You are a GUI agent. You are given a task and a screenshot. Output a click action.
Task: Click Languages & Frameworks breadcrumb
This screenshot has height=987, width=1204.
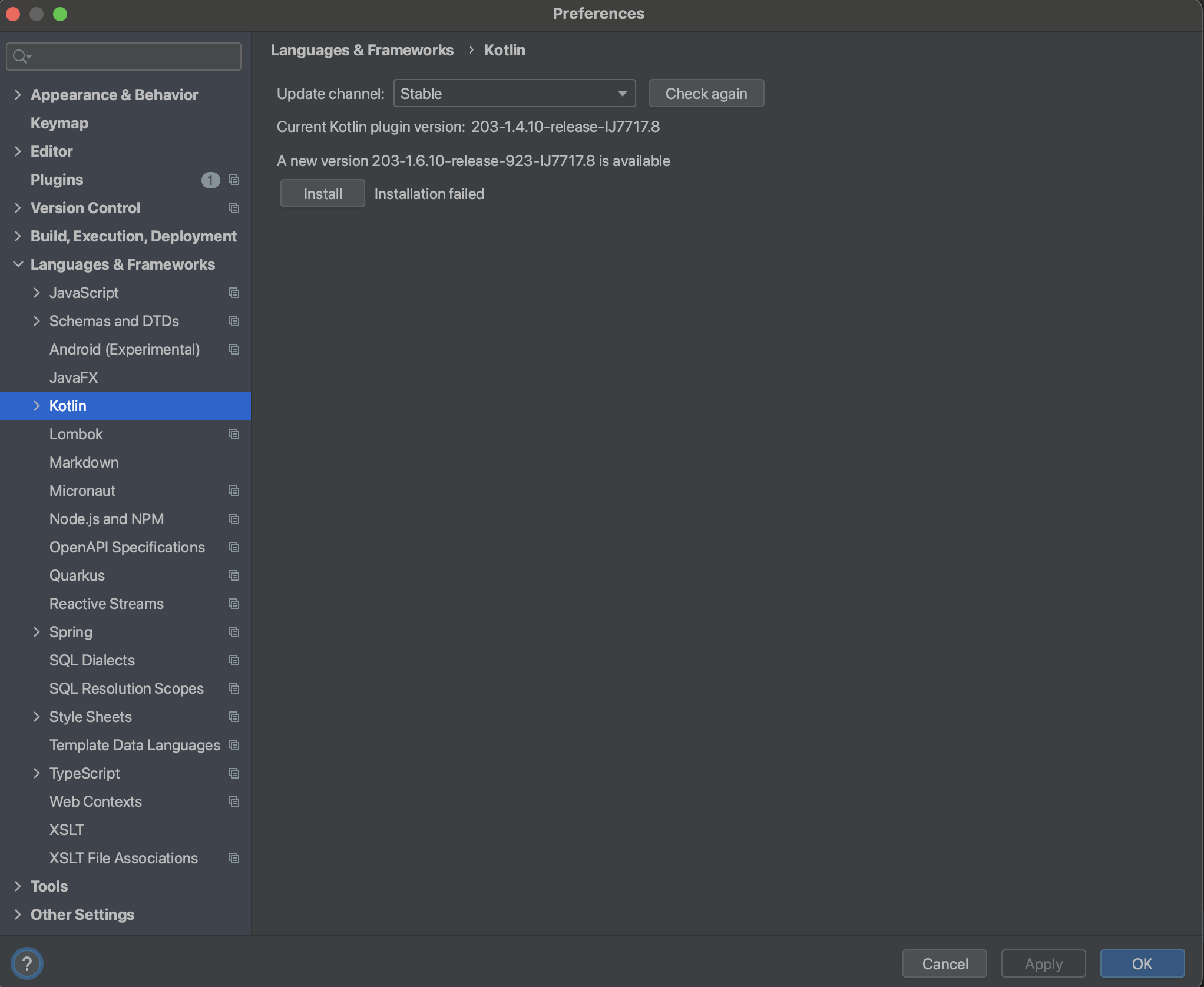pos(362,50)
